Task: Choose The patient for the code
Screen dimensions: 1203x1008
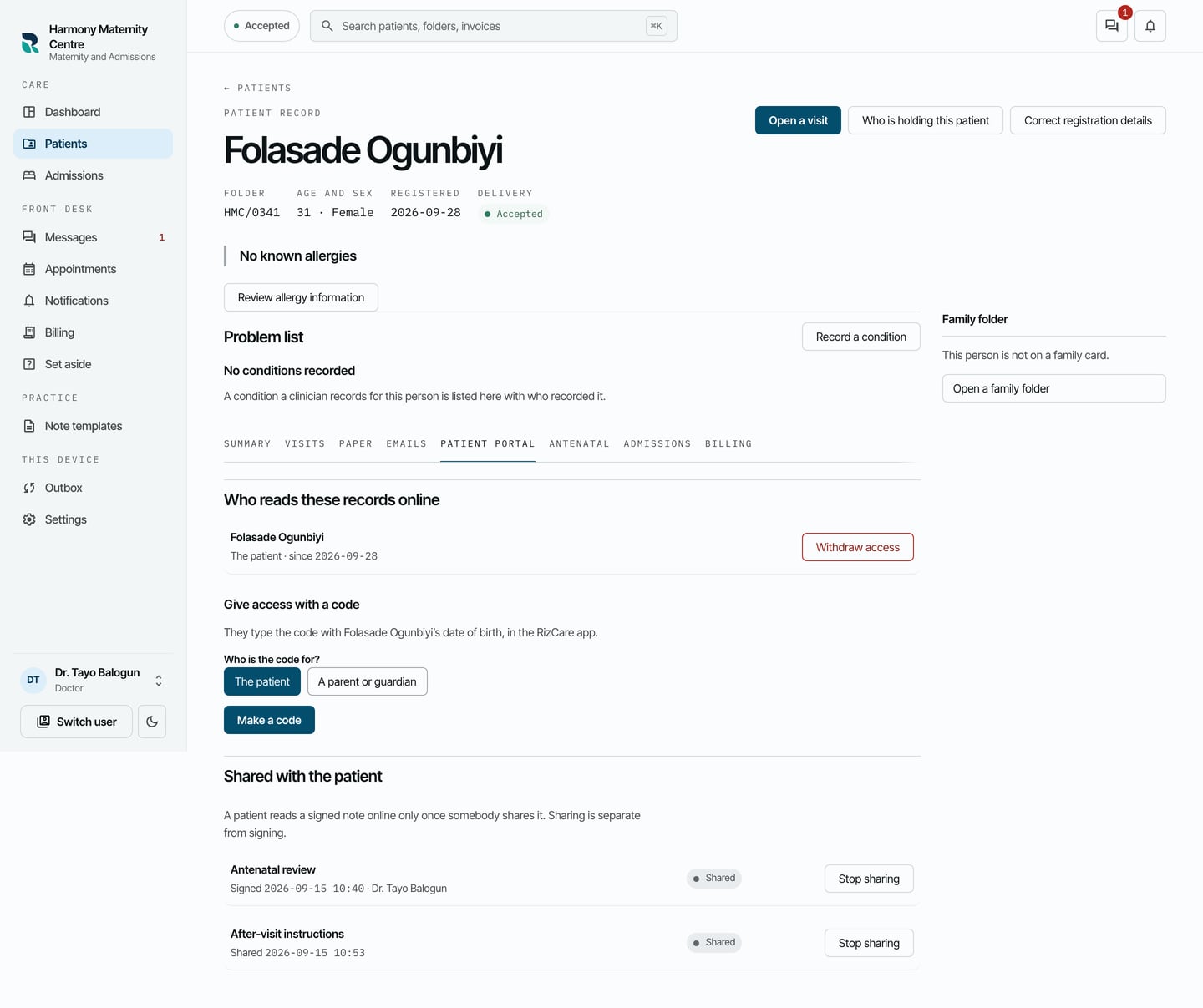Action: coord(262,681)
